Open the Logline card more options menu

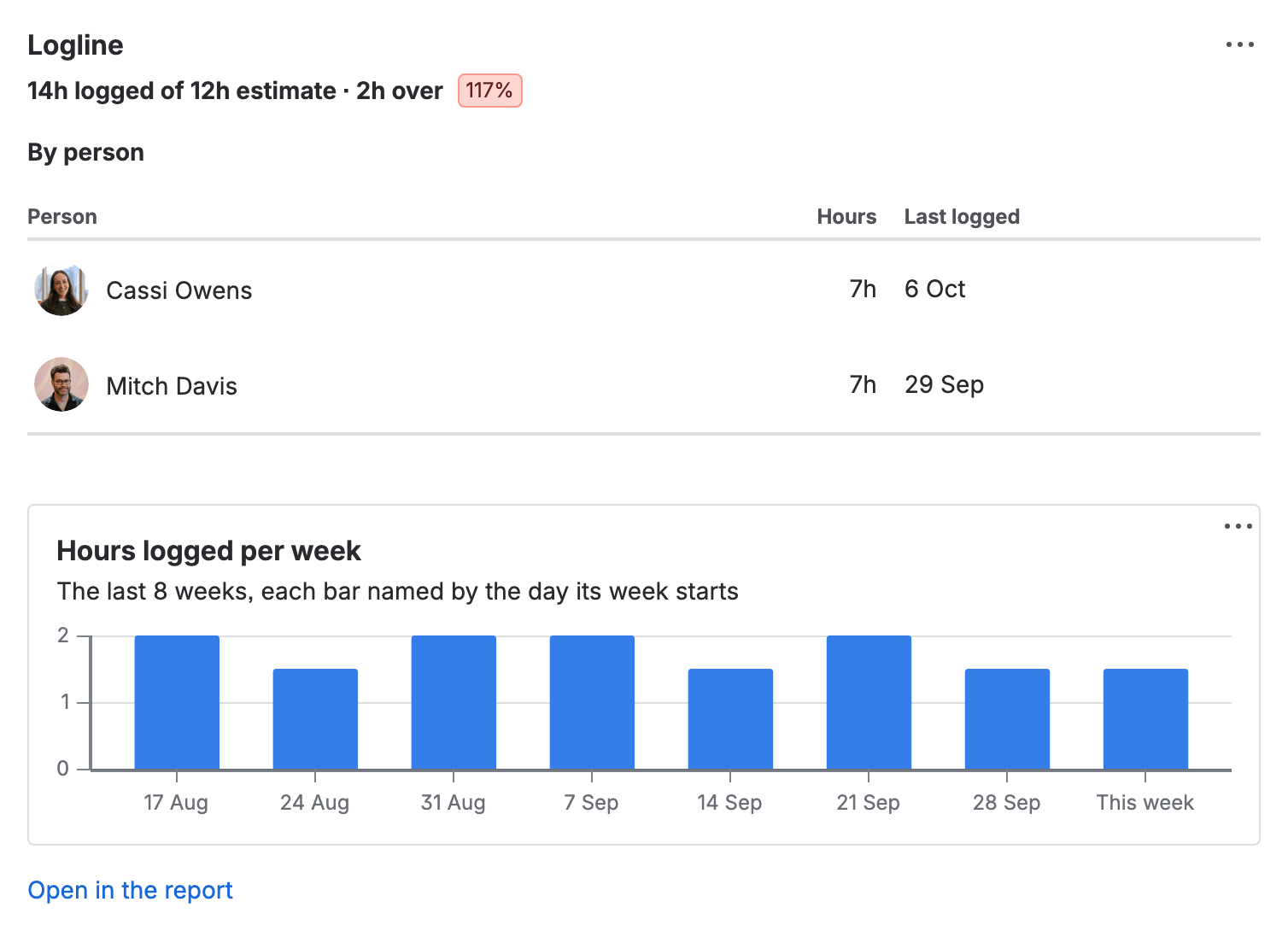click(x=1239, y=44)
